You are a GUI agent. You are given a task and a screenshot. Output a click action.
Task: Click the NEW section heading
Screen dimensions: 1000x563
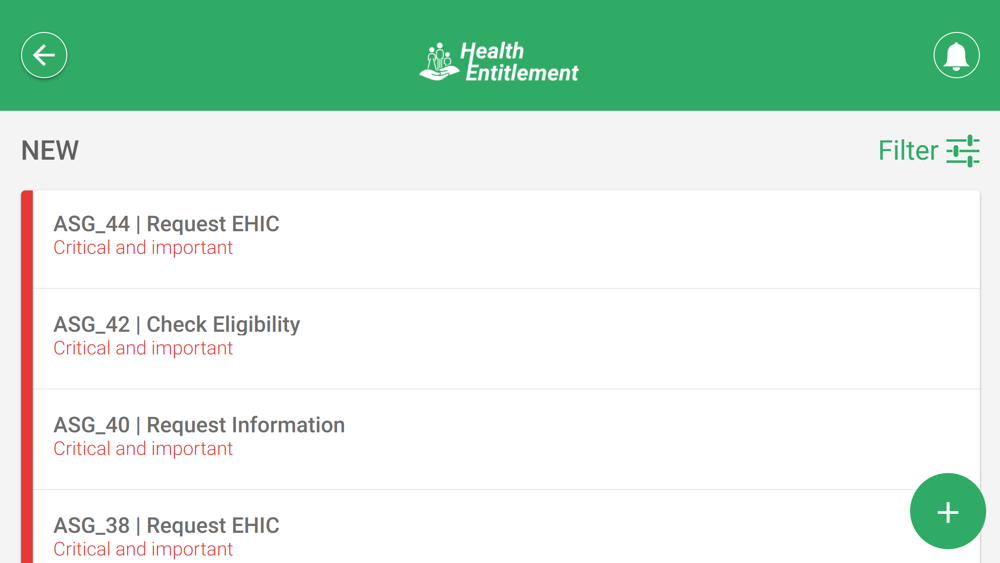pos(50,151)
